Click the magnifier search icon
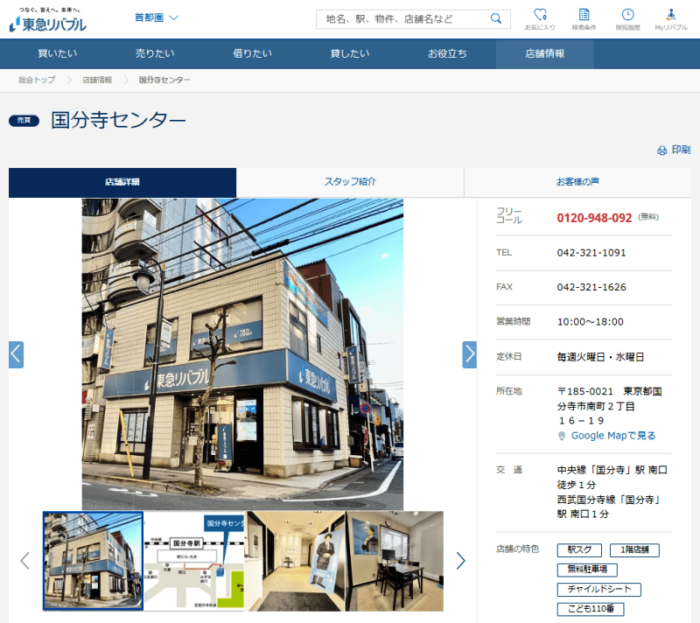The height and width of the screenshot is (623, 700). tap(496, 19)
